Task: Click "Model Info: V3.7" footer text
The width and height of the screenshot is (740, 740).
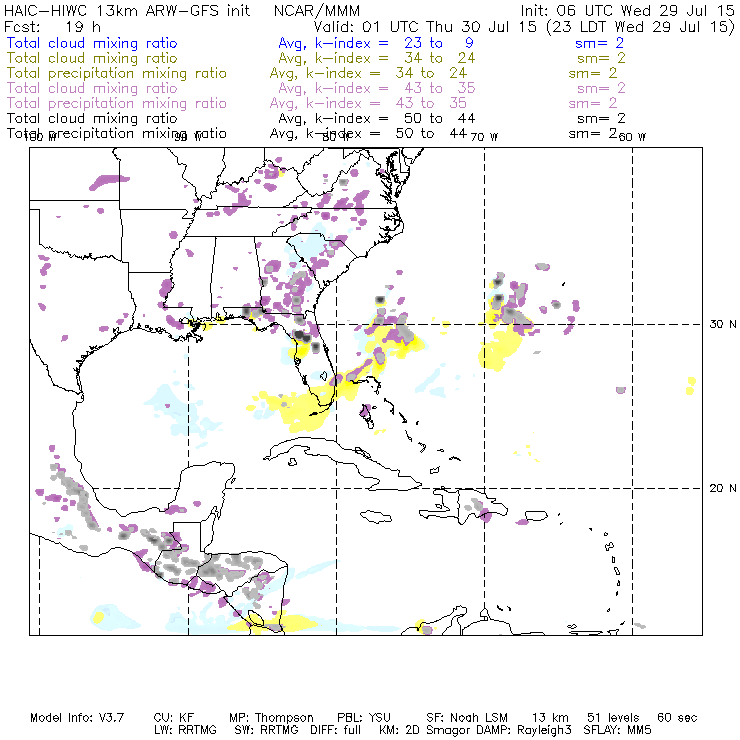Action: pyautogui.click(x=77, y=718)
